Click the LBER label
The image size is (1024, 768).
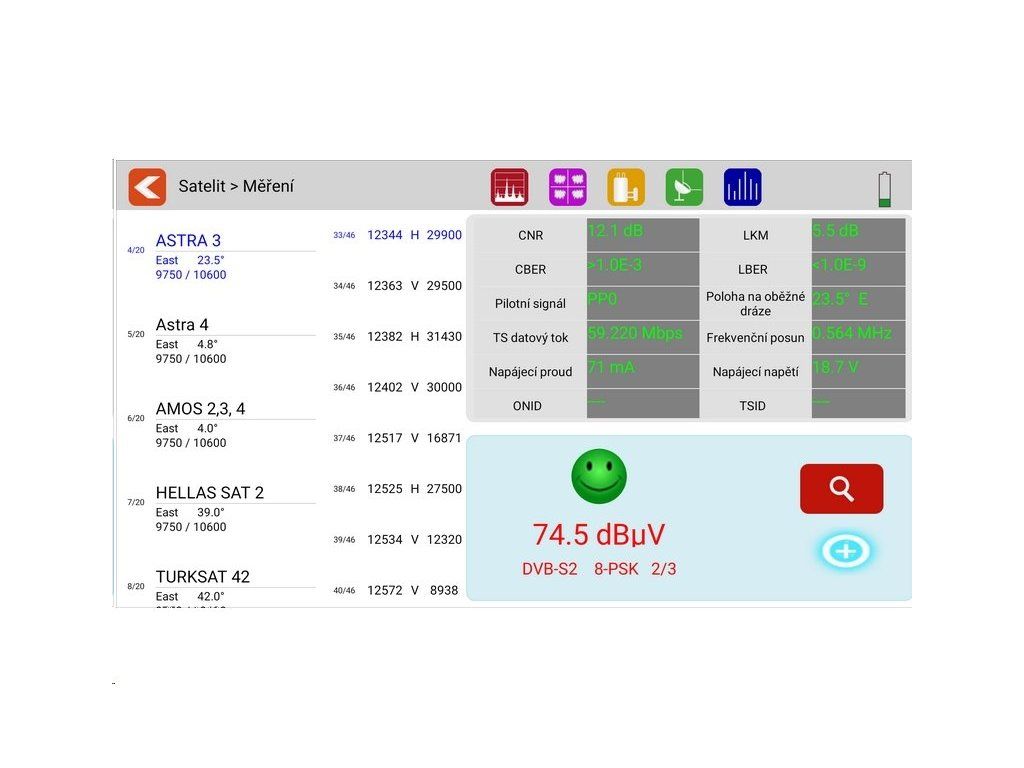752,269
